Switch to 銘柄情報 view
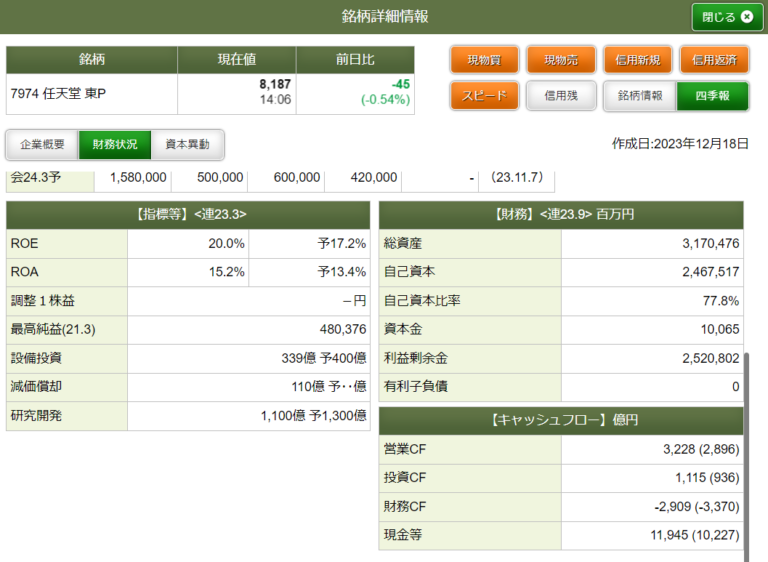 [x=640, y=96]
